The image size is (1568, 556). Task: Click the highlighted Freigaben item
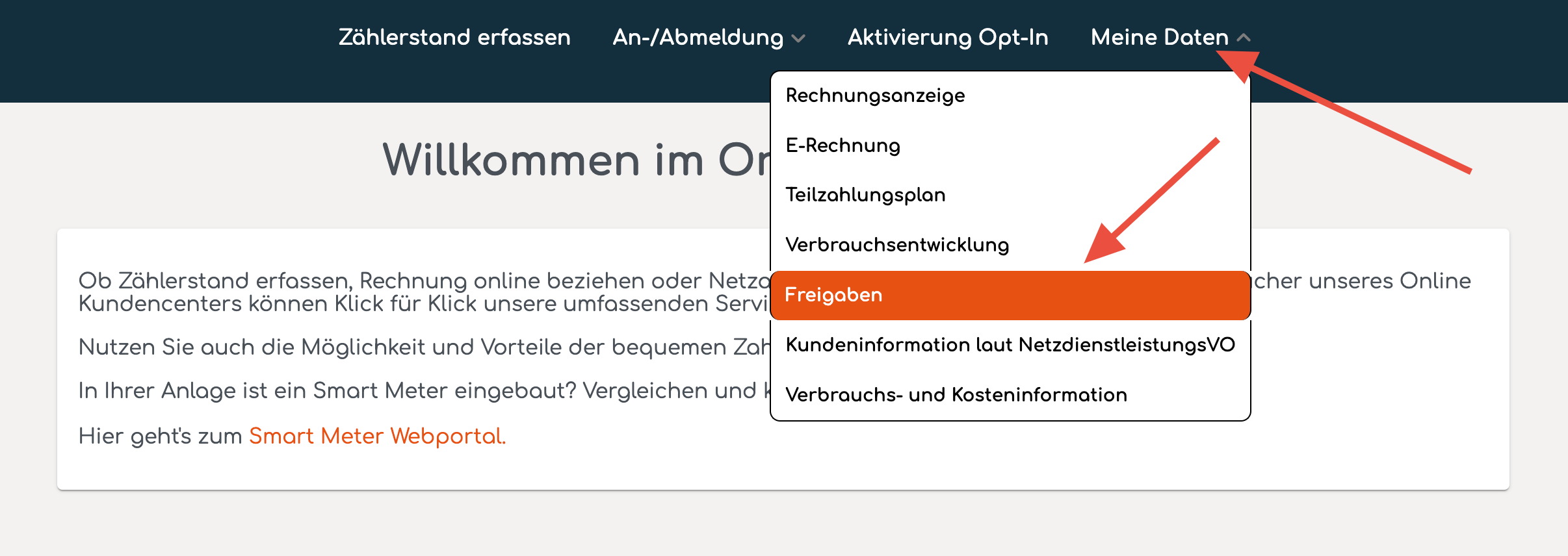[1010, 295]
